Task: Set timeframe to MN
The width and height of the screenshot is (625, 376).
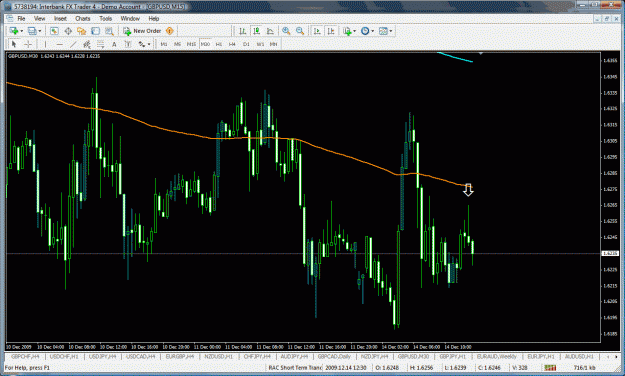Action: coord(273,44)
